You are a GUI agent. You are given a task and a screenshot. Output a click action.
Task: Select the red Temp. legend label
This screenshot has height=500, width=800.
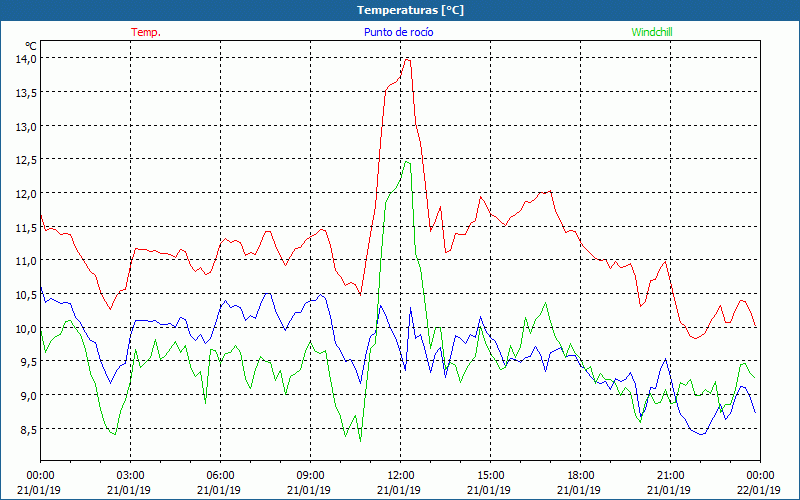coord(146,32)
